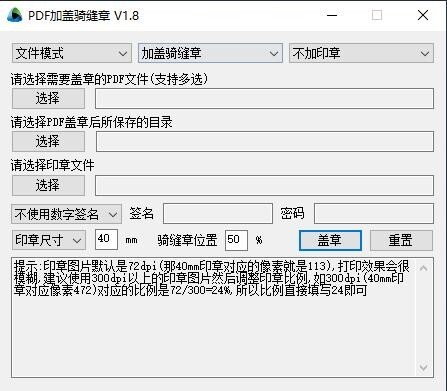This screenshot has width=447, height=391.
Task: Click label 请选择需要盖章的PDF文件(支持多选)
Action: 109,79
